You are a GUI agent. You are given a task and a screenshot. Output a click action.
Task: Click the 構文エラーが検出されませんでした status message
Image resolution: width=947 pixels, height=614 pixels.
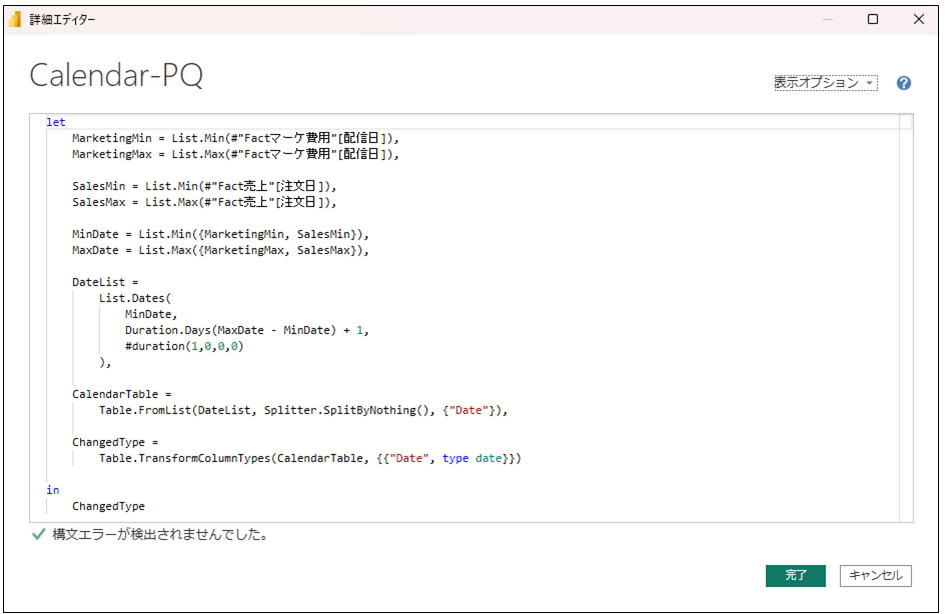click(160, 535)
